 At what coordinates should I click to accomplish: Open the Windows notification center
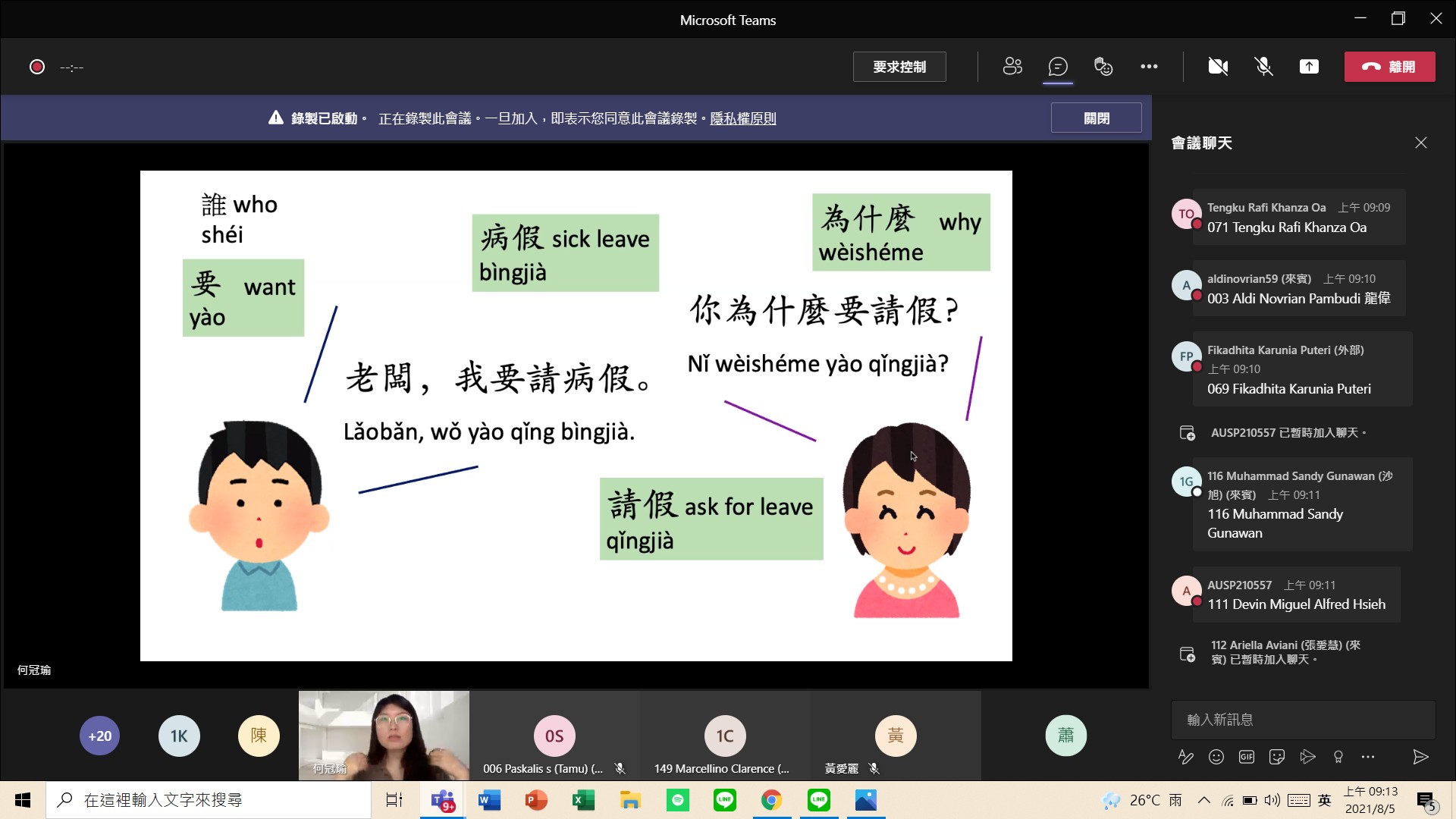tap(1426, 800)
